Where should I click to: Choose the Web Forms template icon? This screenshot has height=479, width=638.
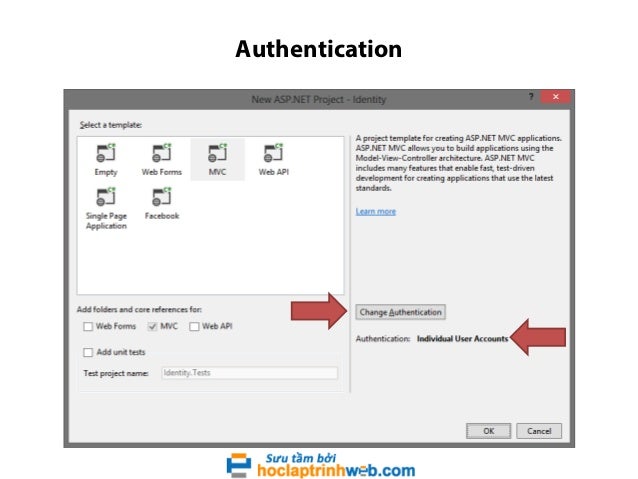(x=162, y=153)
